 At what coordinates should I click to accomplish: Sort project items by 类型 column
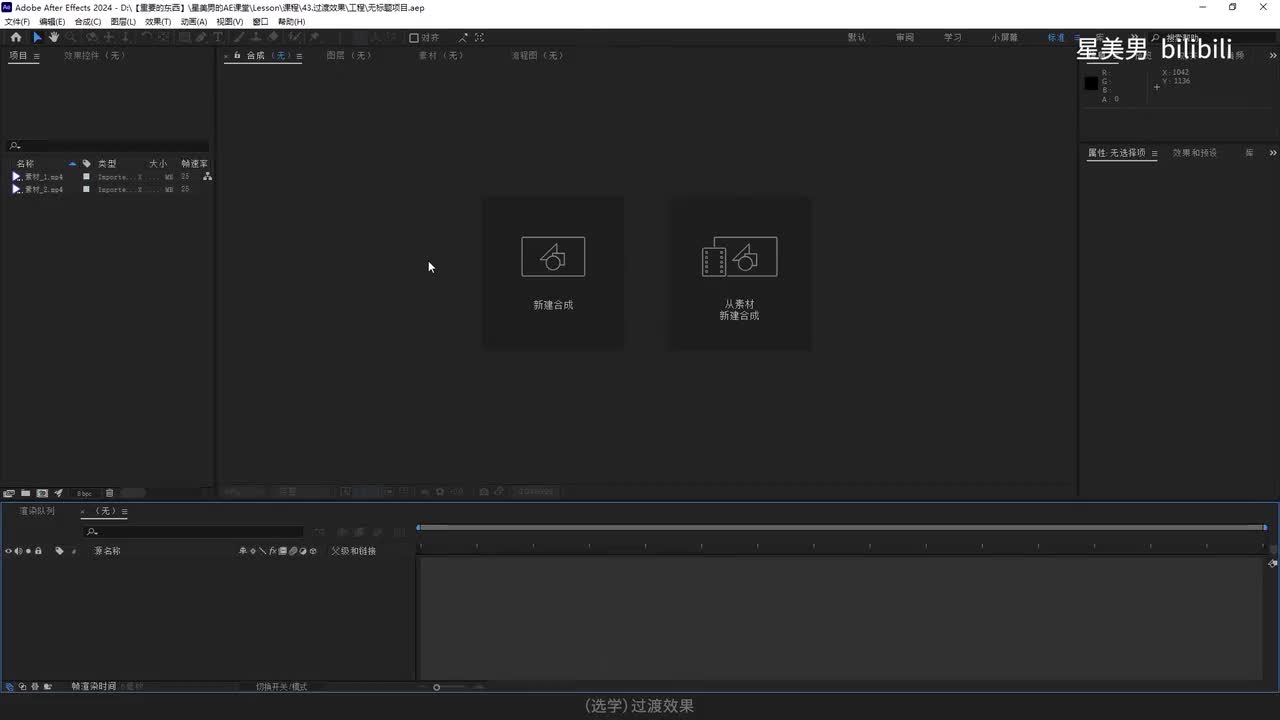pyautogui.click(x=107, y=163)
